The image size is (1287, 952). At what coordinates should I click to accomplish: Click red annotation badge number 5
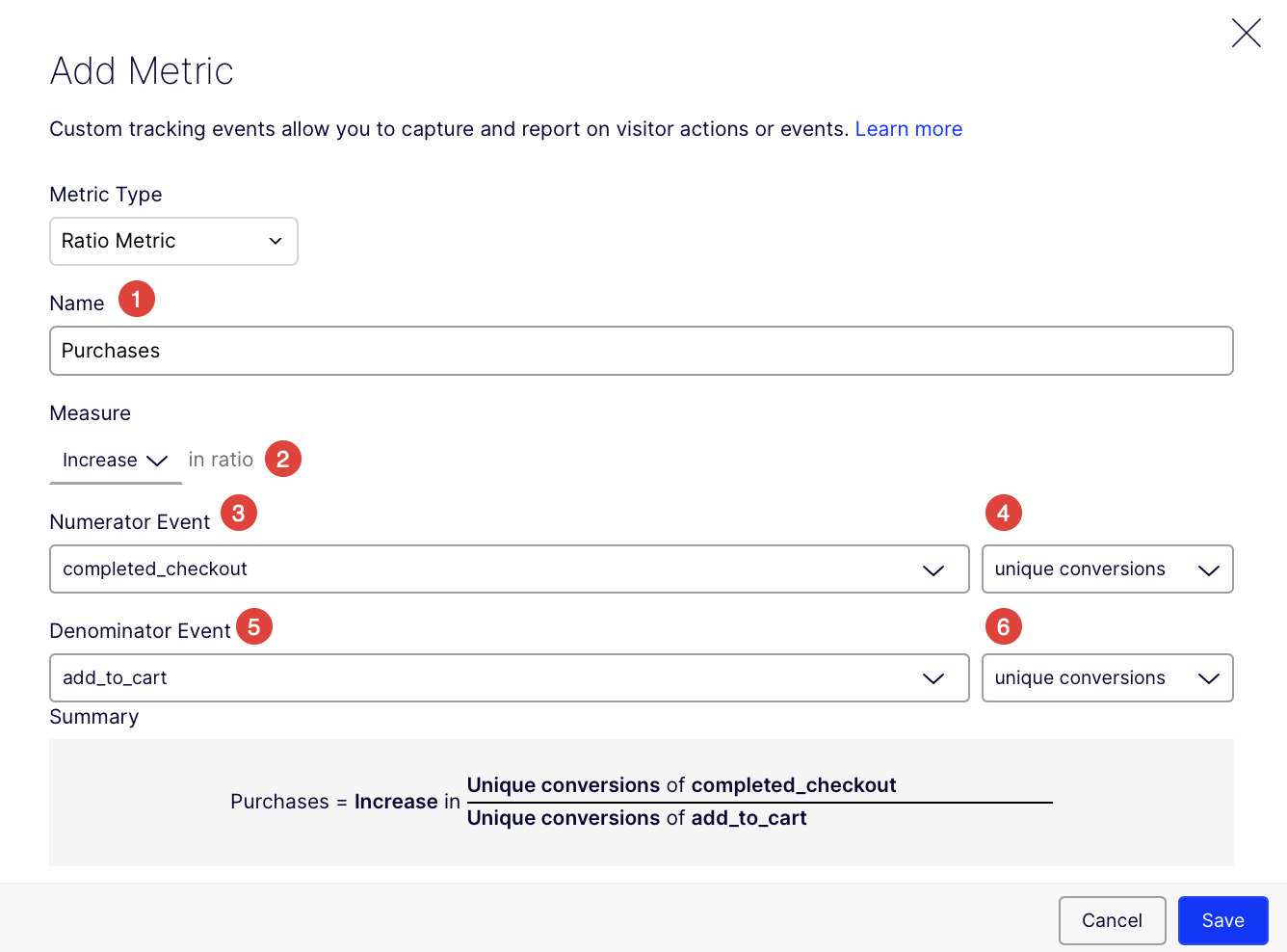click(254, 626)
